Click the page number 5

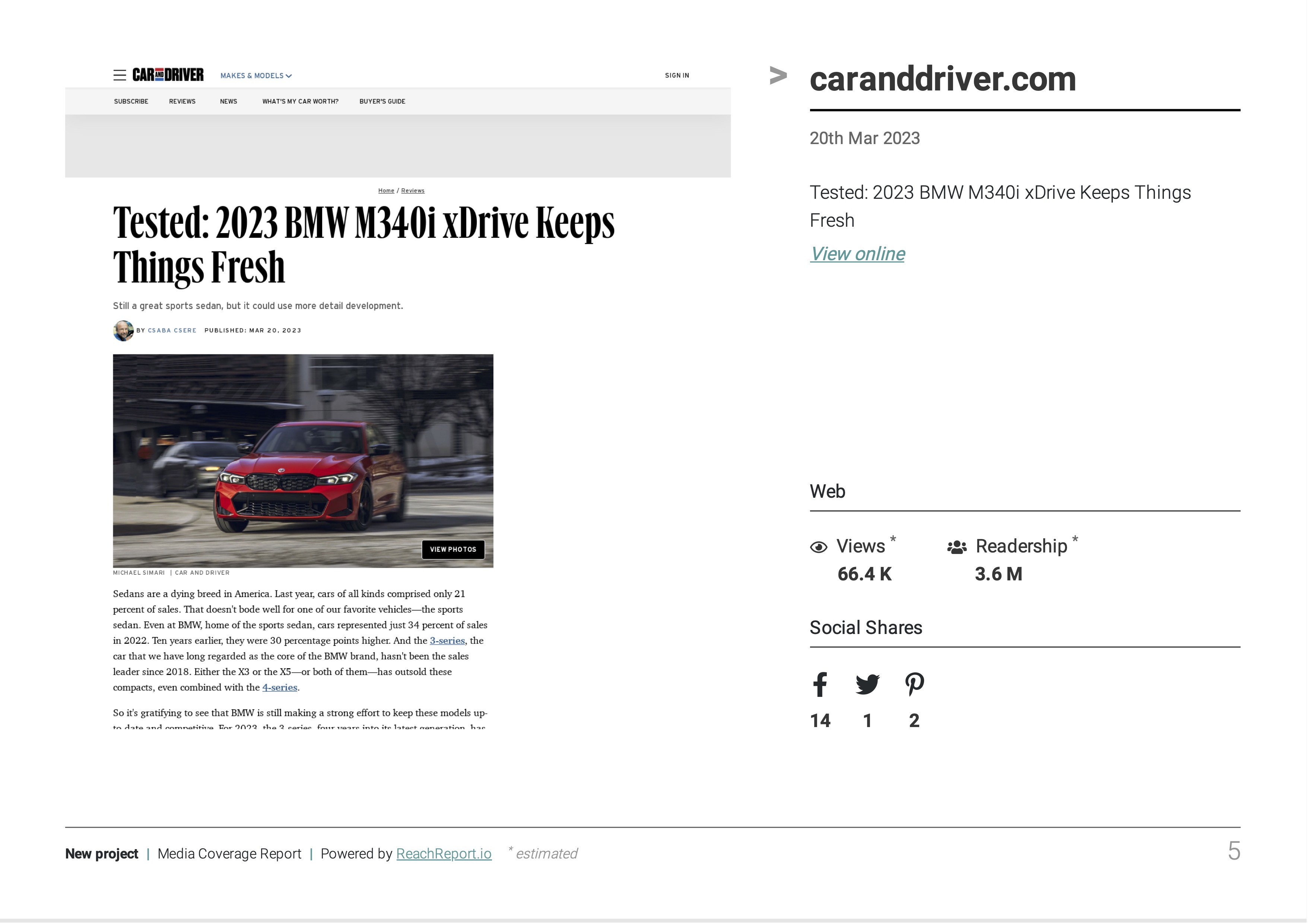[1234, 851]
